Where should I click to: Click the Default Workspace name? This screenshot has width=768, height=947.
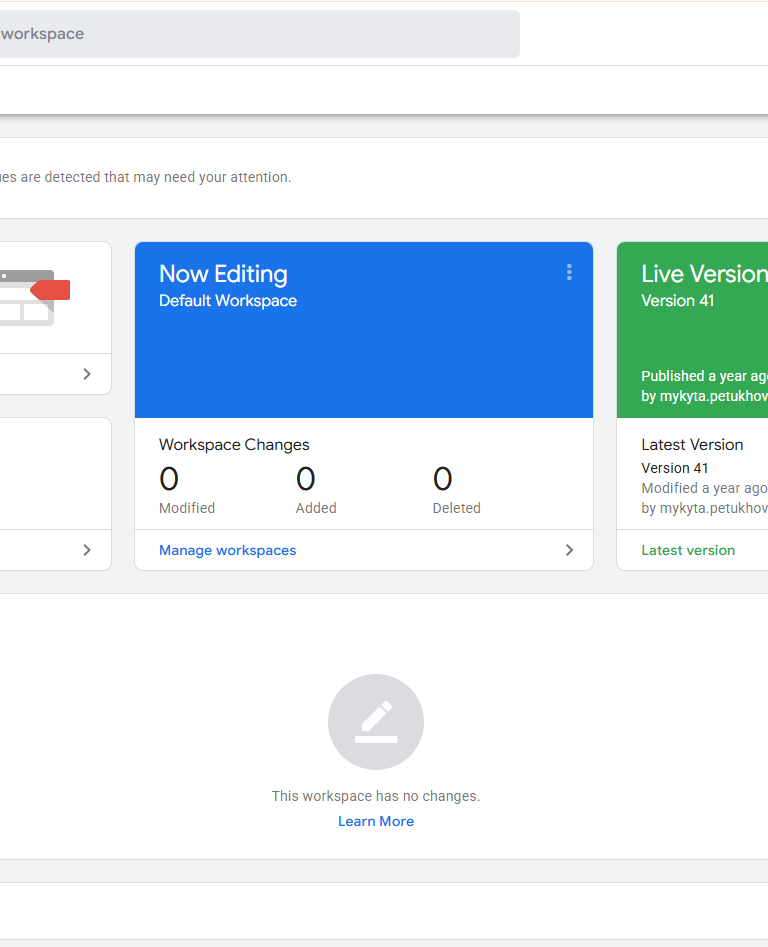[x=228, y=300]
